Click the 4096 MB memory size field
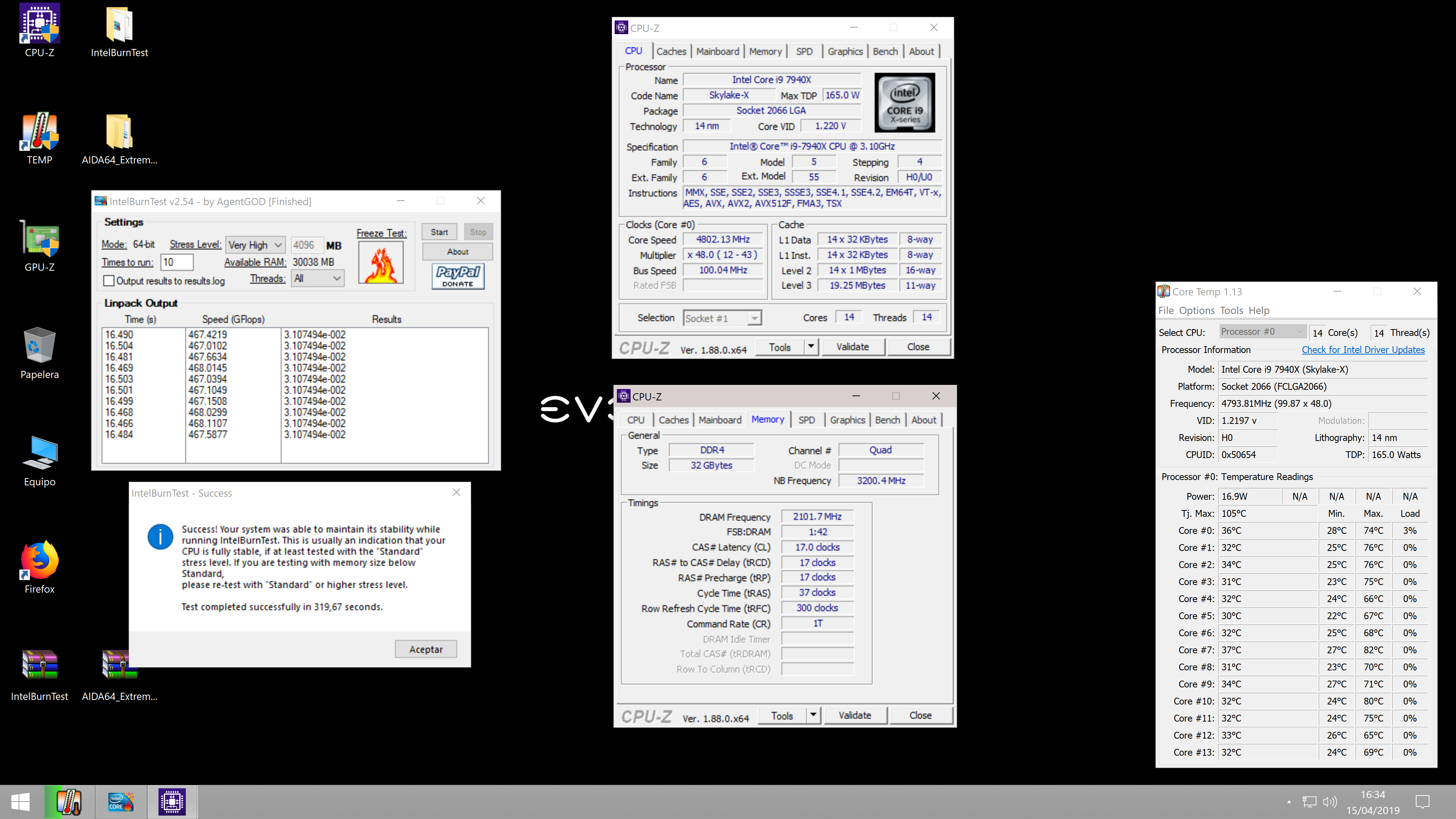1456x819 pixels. click(307, 245)
